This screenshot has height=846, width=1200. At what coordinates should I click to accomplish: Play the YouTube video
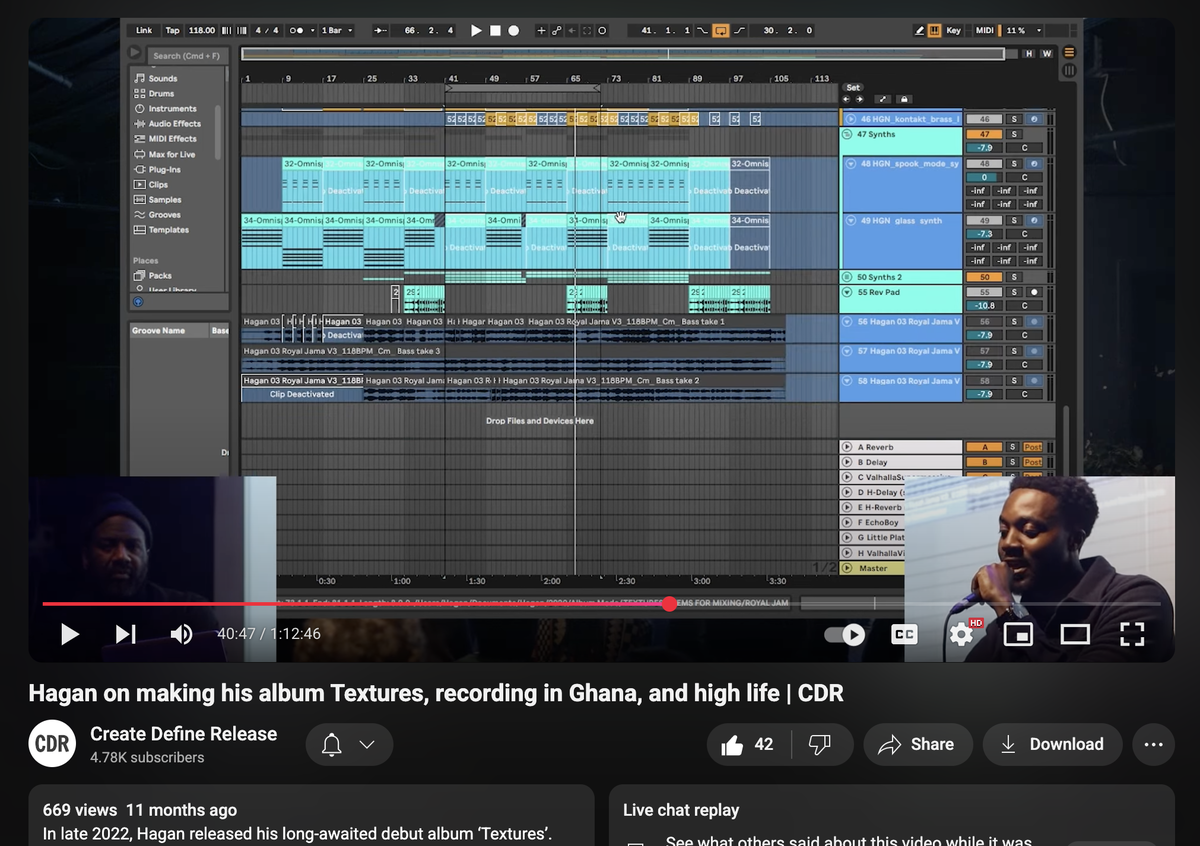tap(69, 634)
